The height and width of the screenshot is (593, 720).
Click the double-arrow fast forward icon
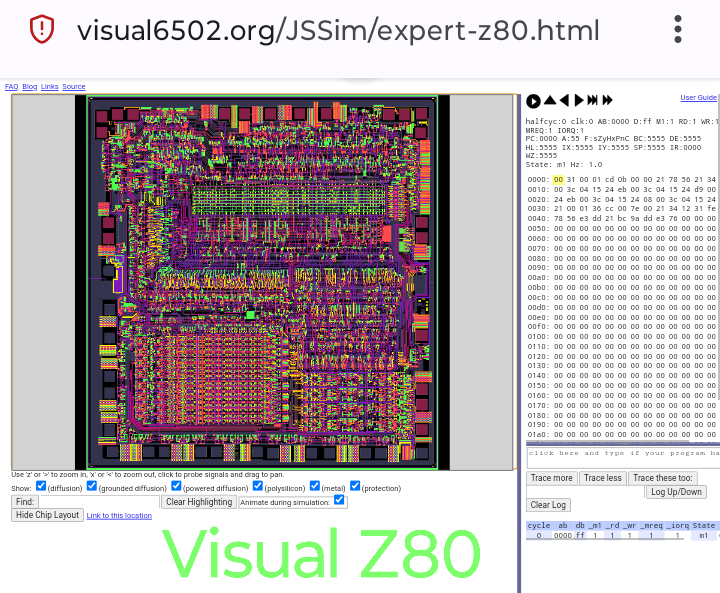[607, 100]
